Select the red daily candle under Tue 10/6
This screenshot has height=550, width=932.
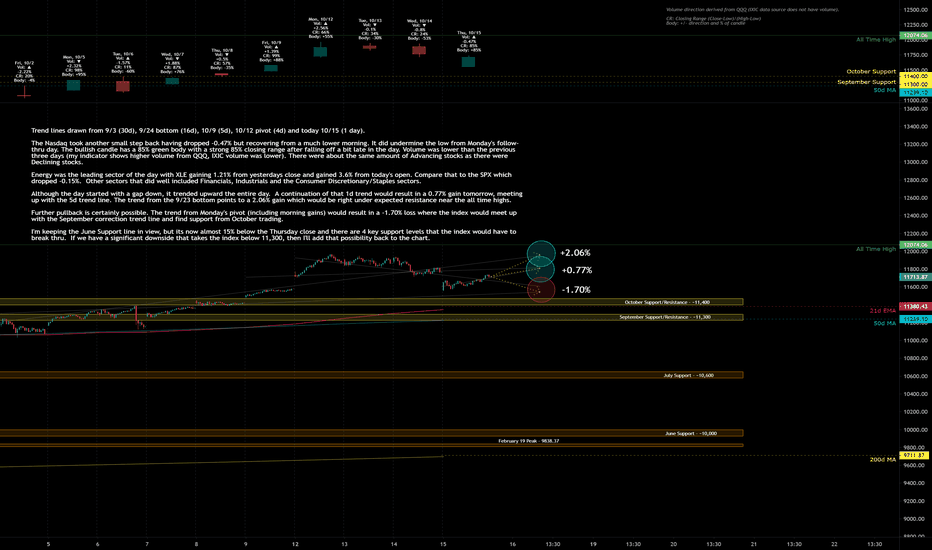(123, 86)
